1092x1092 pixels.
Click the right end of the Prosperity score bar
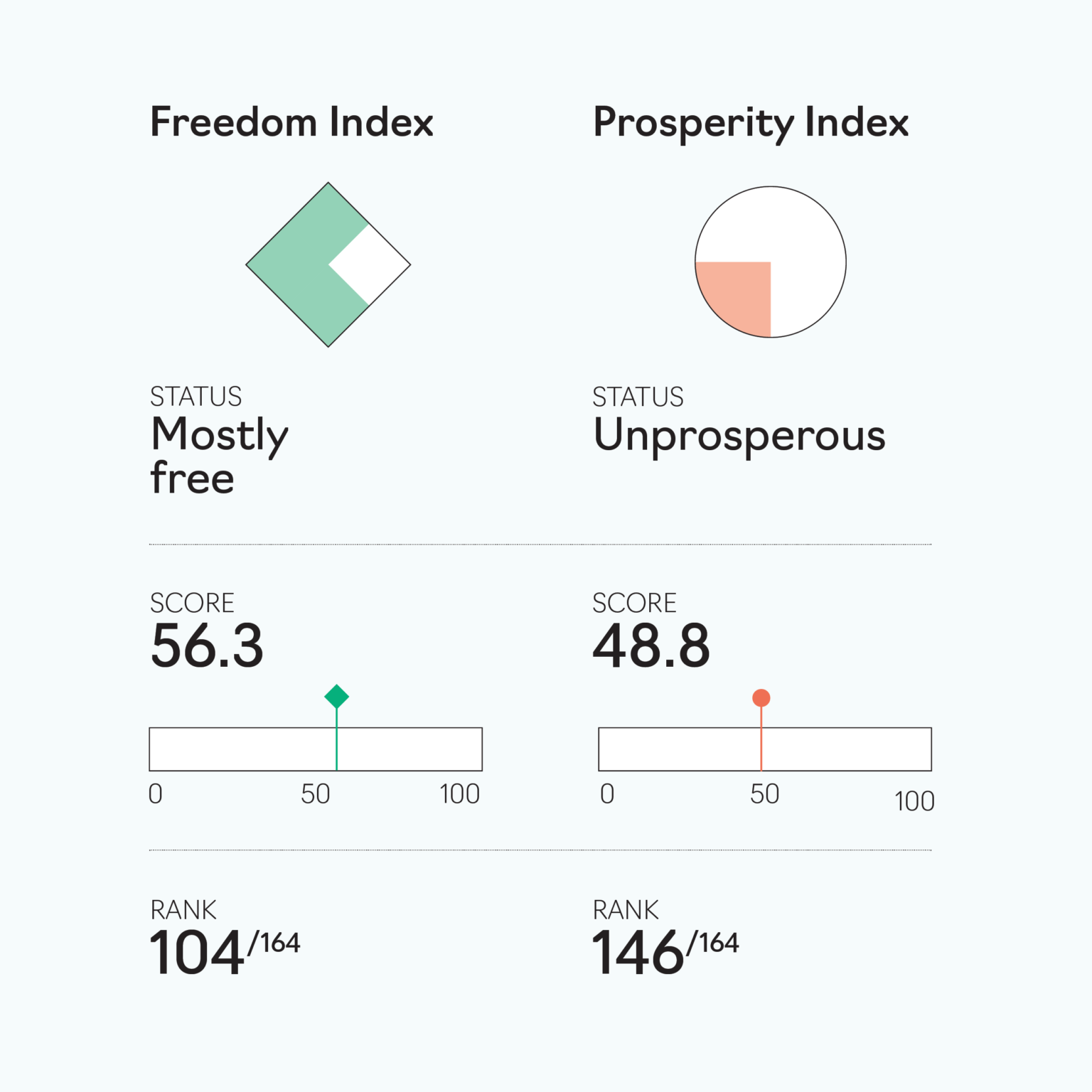[924, 749]
